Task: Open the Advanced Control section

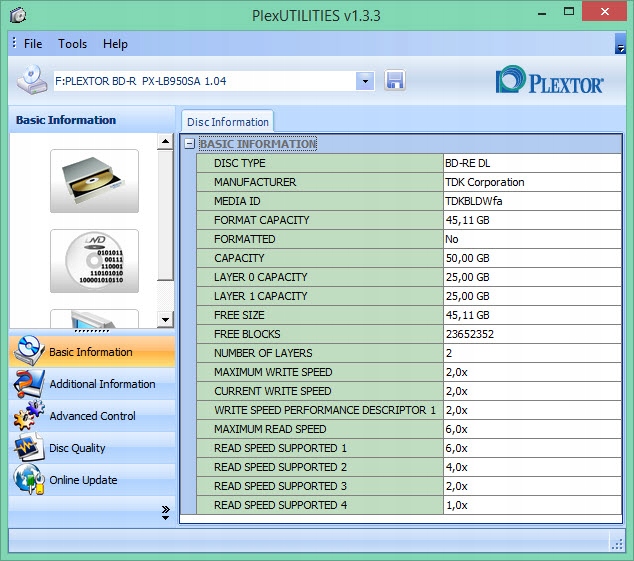Action: [92, 416]
